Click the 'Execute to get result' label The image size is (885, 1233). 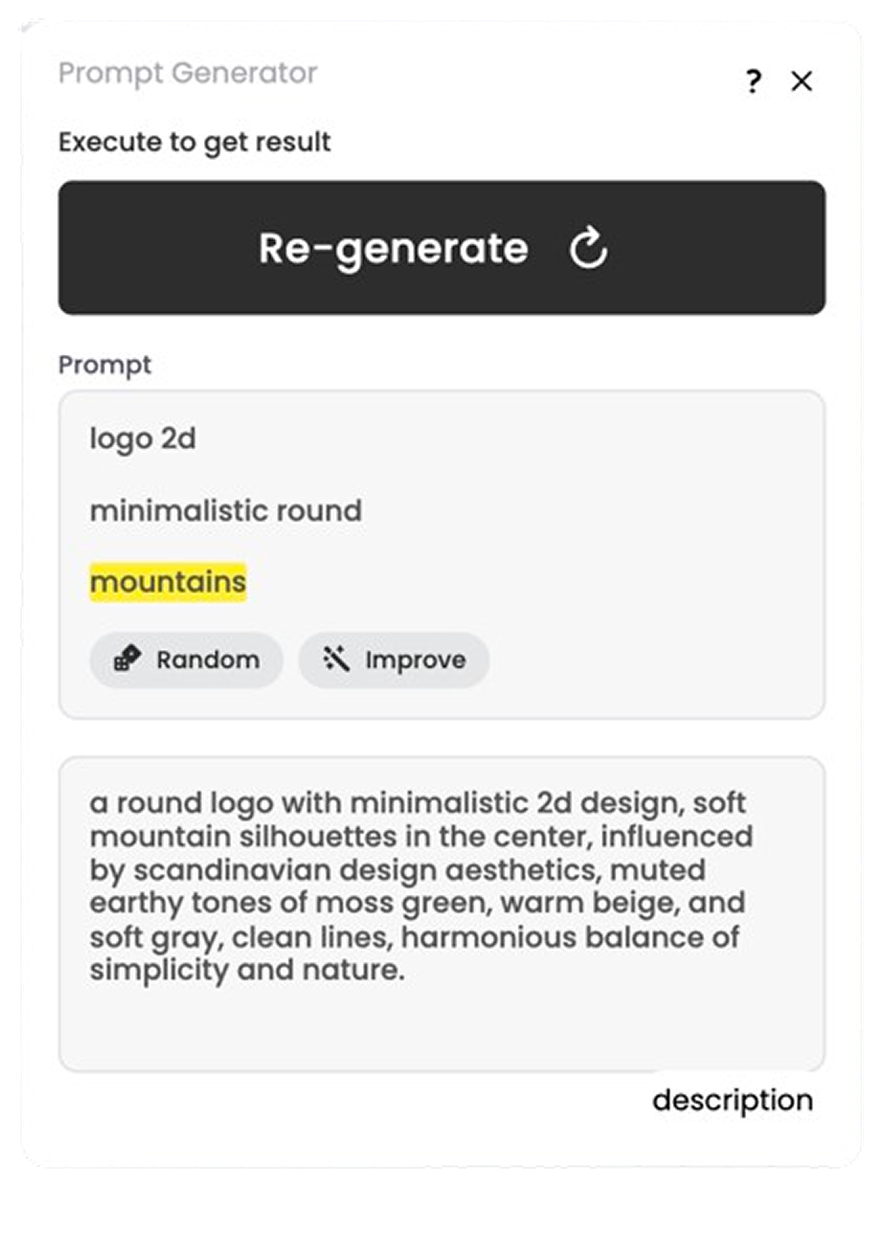[195, 142]
